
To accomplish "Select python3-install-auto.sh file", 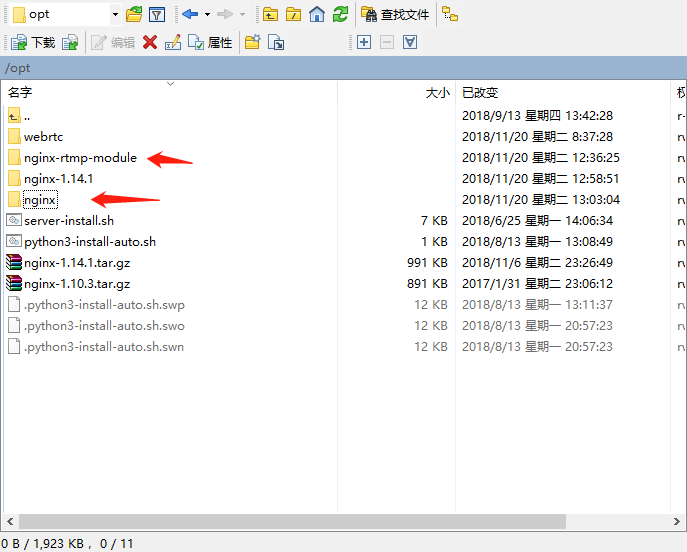I will 81,242.
